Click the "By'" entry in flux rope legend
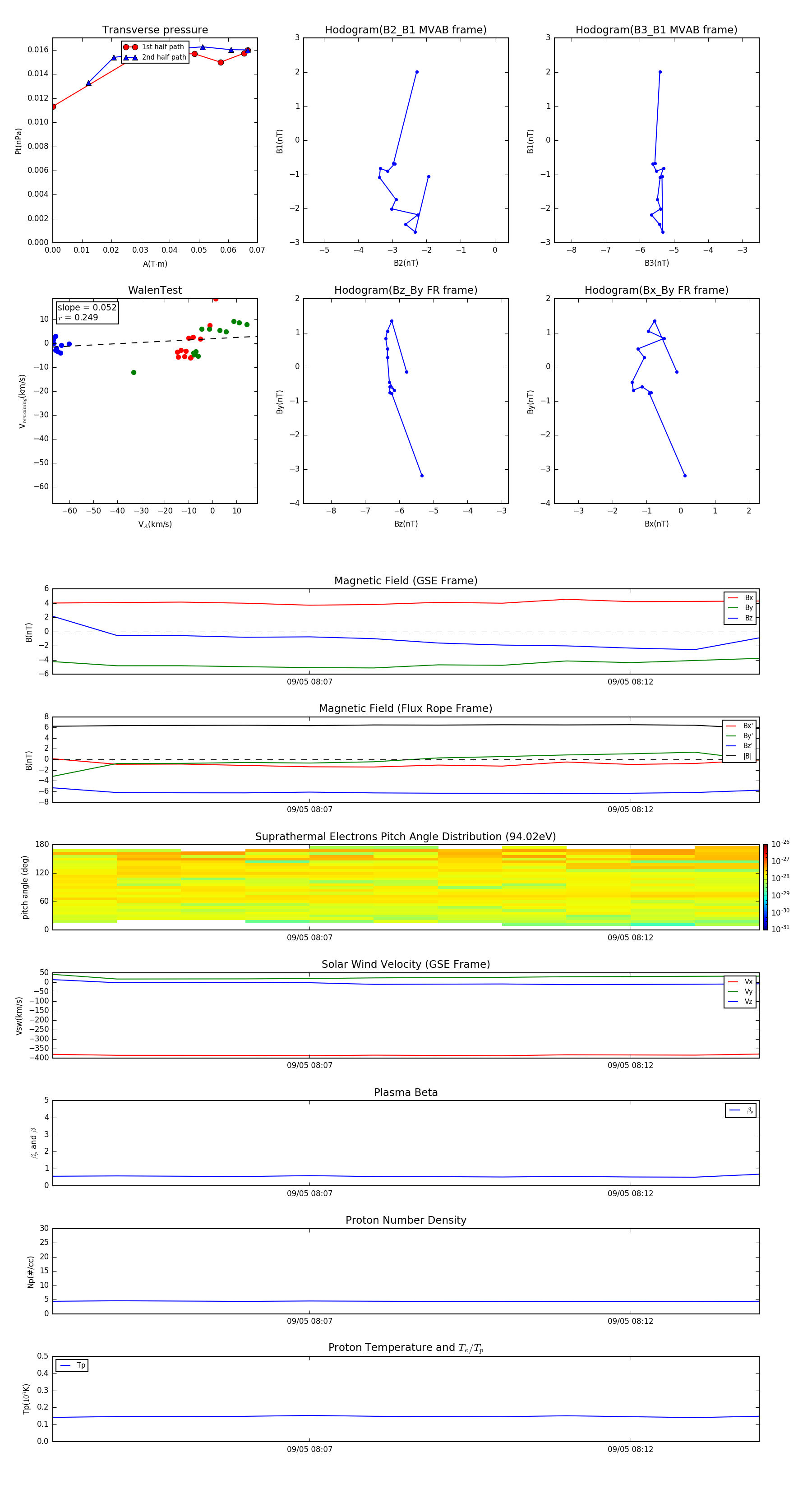 [740, 736]
